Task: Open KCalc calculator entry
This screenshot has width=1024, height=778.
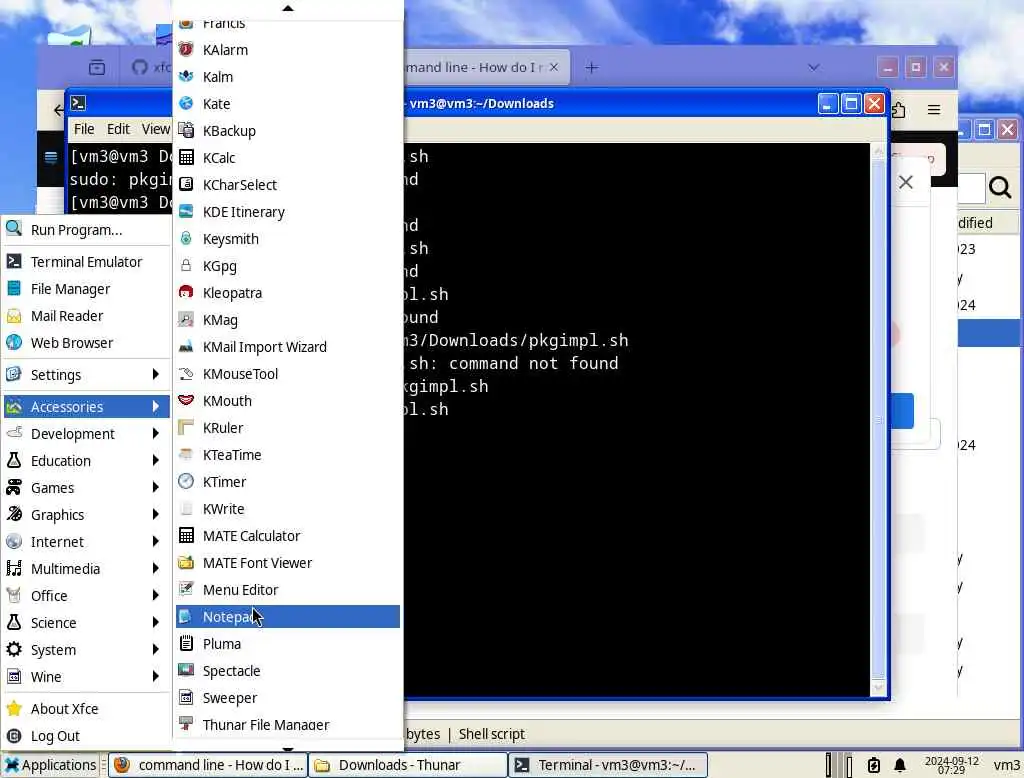Action: tap(287, 157)
